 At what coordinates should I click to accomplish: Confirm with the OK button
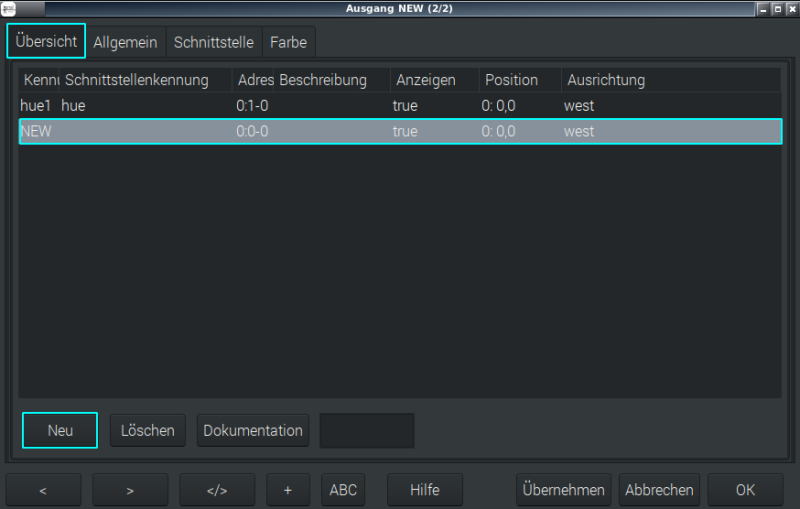[x=745, y=490]
